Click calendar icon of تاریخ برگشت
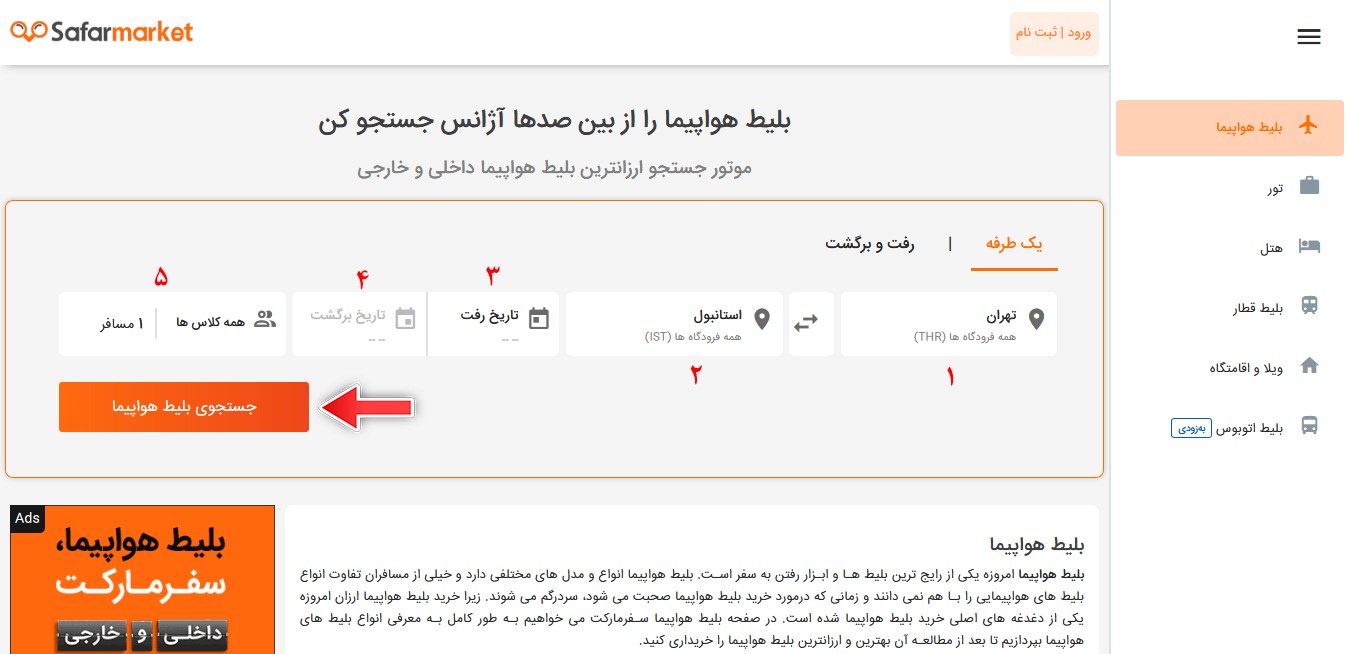1349x654 pixels. pyautogui.click(x=405, y=319)
